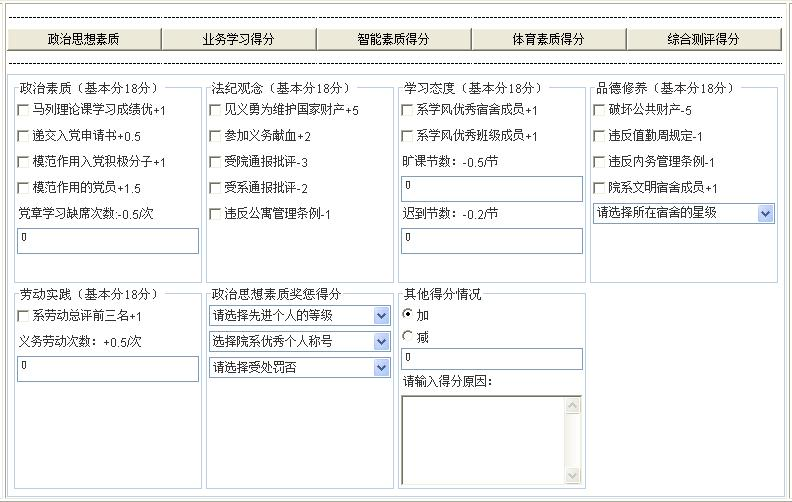
Task: Check 模范作用的党员+1.5 box
Action: [x=23, y=188]
